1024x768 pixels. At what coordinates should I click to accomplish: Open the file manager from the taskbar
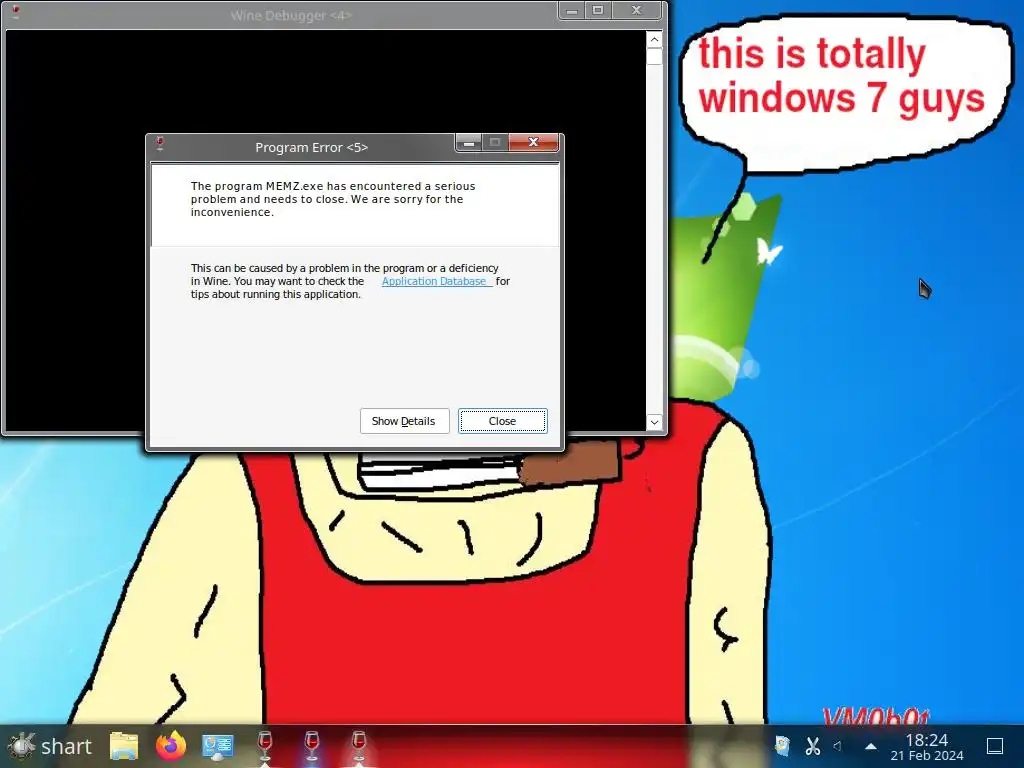click(124, 746)
